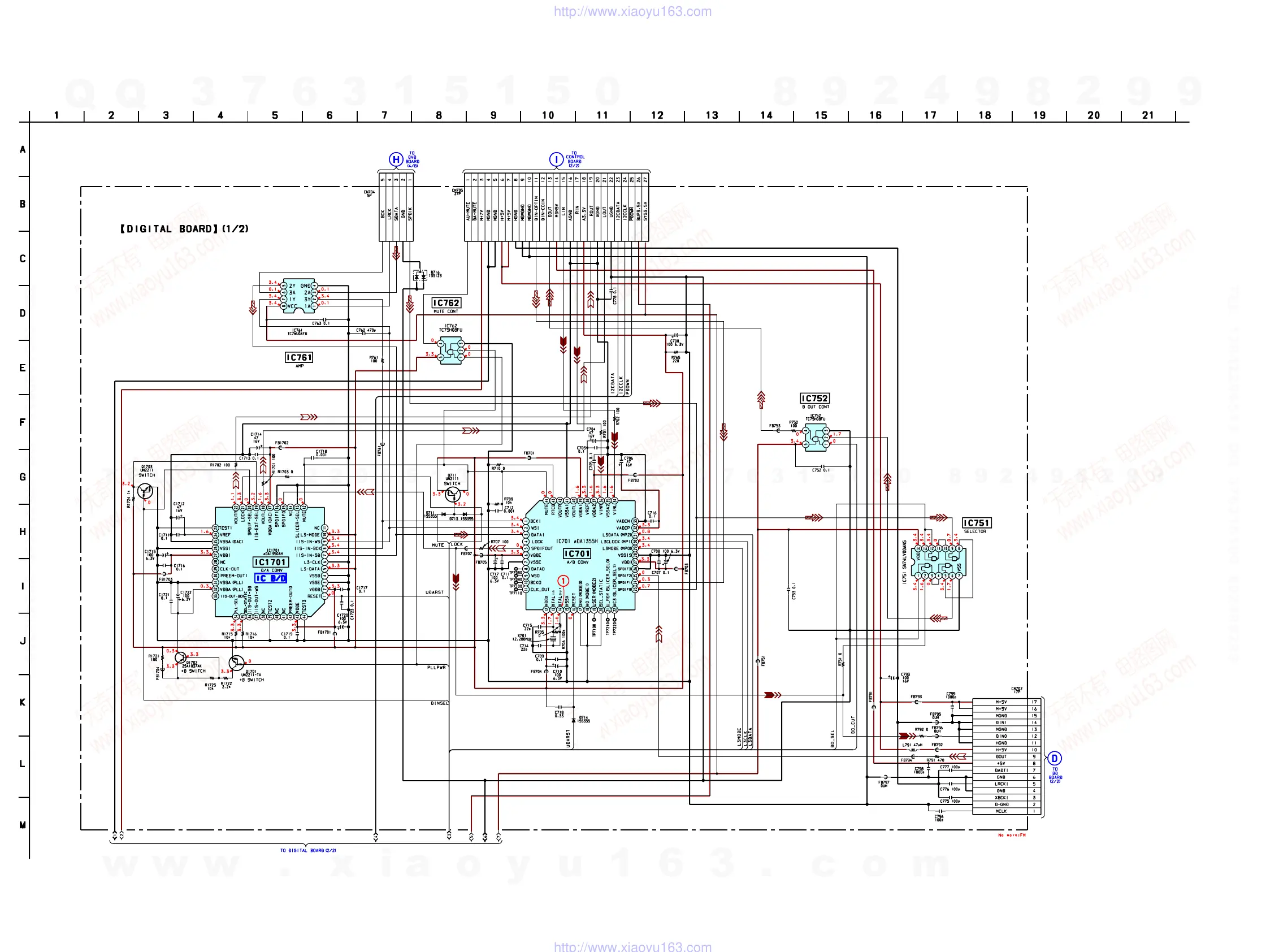
Task: Click the IC701 boxed label
Action: pyautogui.click(x=576, y=553)
